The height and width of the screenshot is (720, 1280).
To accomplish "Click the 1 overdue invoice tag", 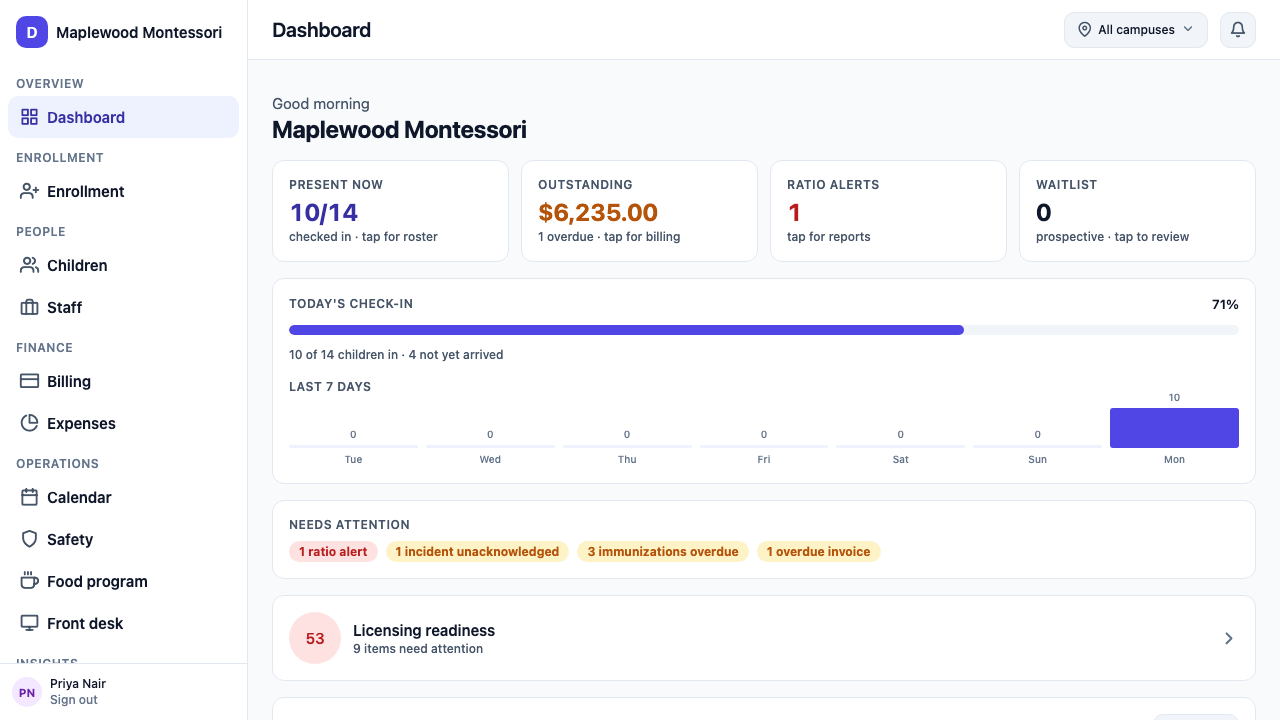I will 819,552.
